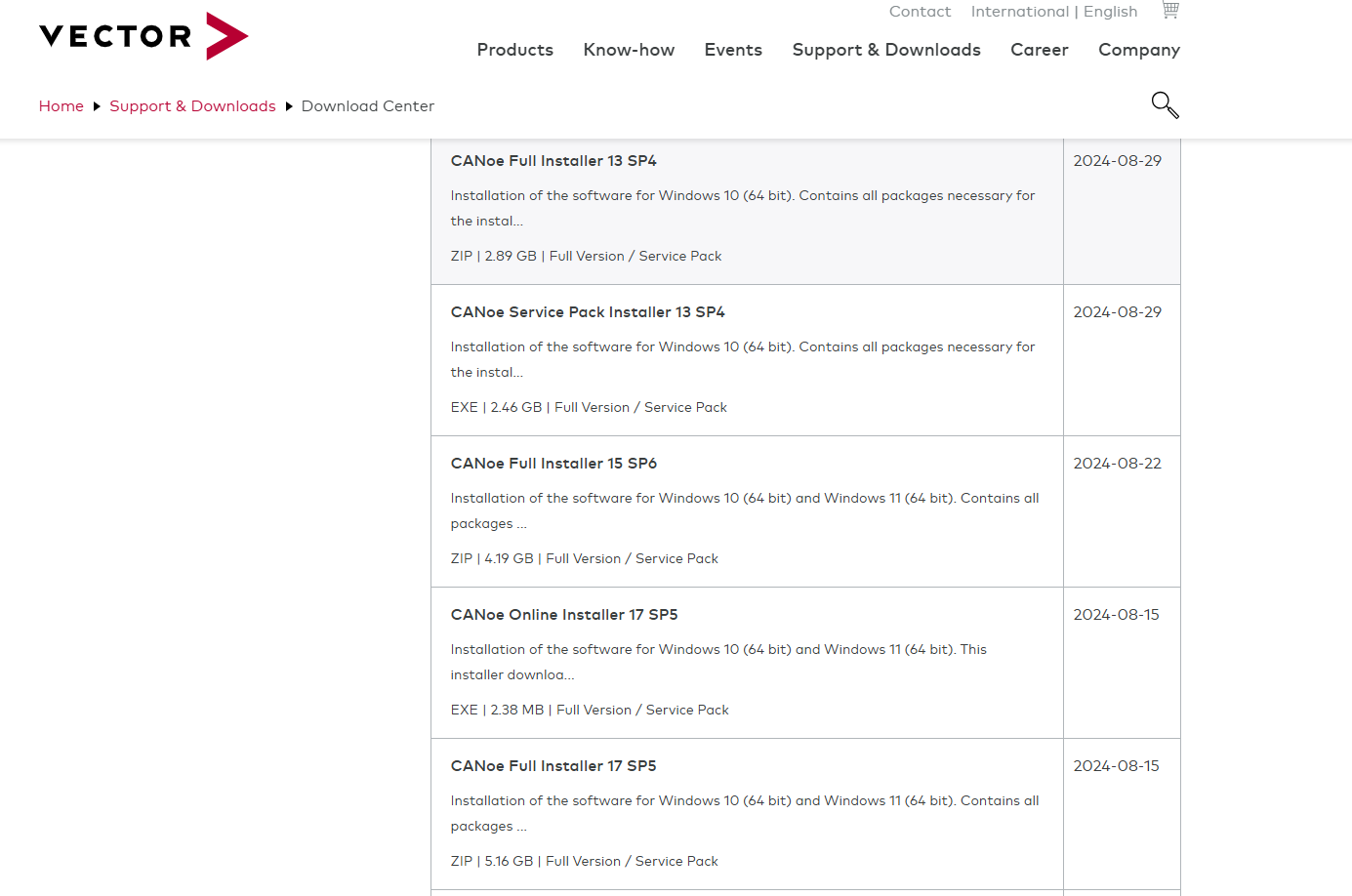Click EXE | 2.38 MB file info
This screenshot has height=896, width=1352.
pyautogui.click(x=590, y=710)
